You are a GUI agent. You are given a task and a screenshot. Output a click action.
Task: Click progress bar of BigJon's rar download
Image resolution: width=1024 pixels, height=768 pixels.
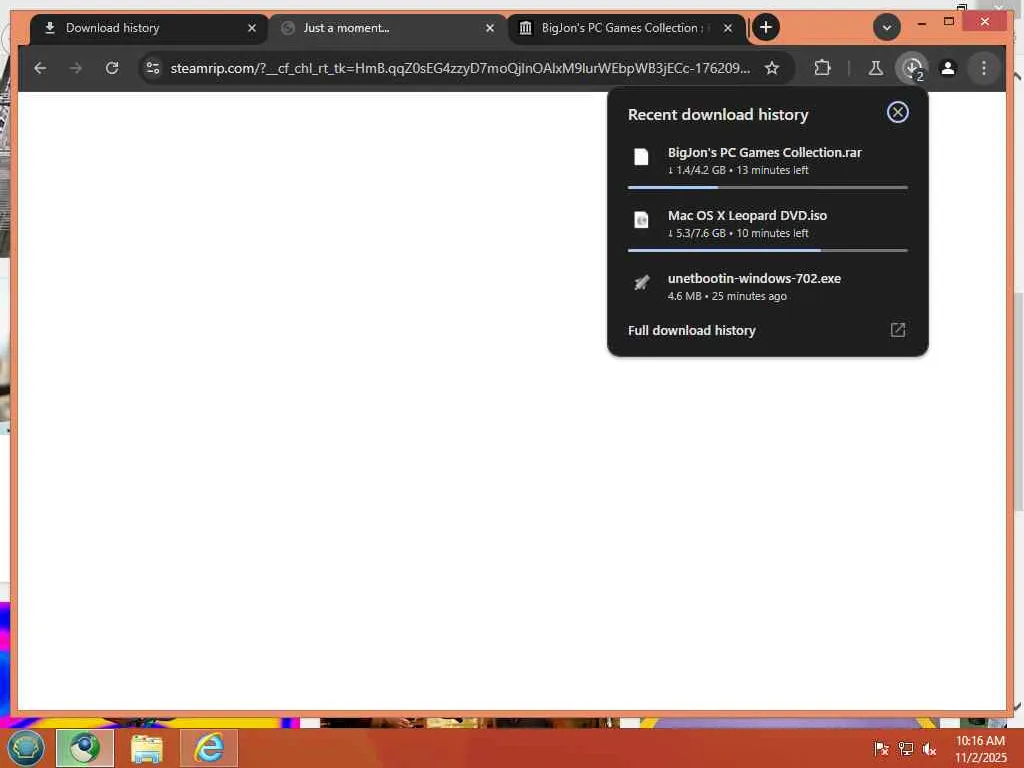[767, 187]
